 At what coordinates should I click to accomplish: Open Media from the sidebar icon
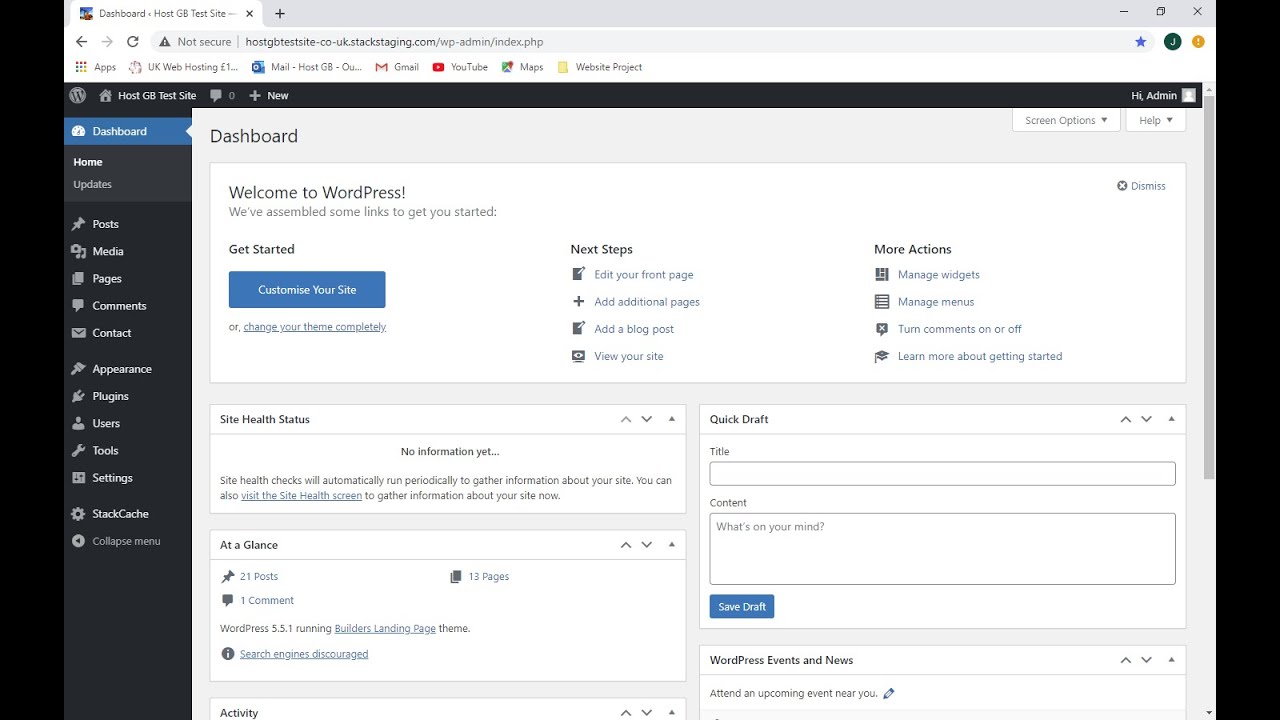coord(78,251)
